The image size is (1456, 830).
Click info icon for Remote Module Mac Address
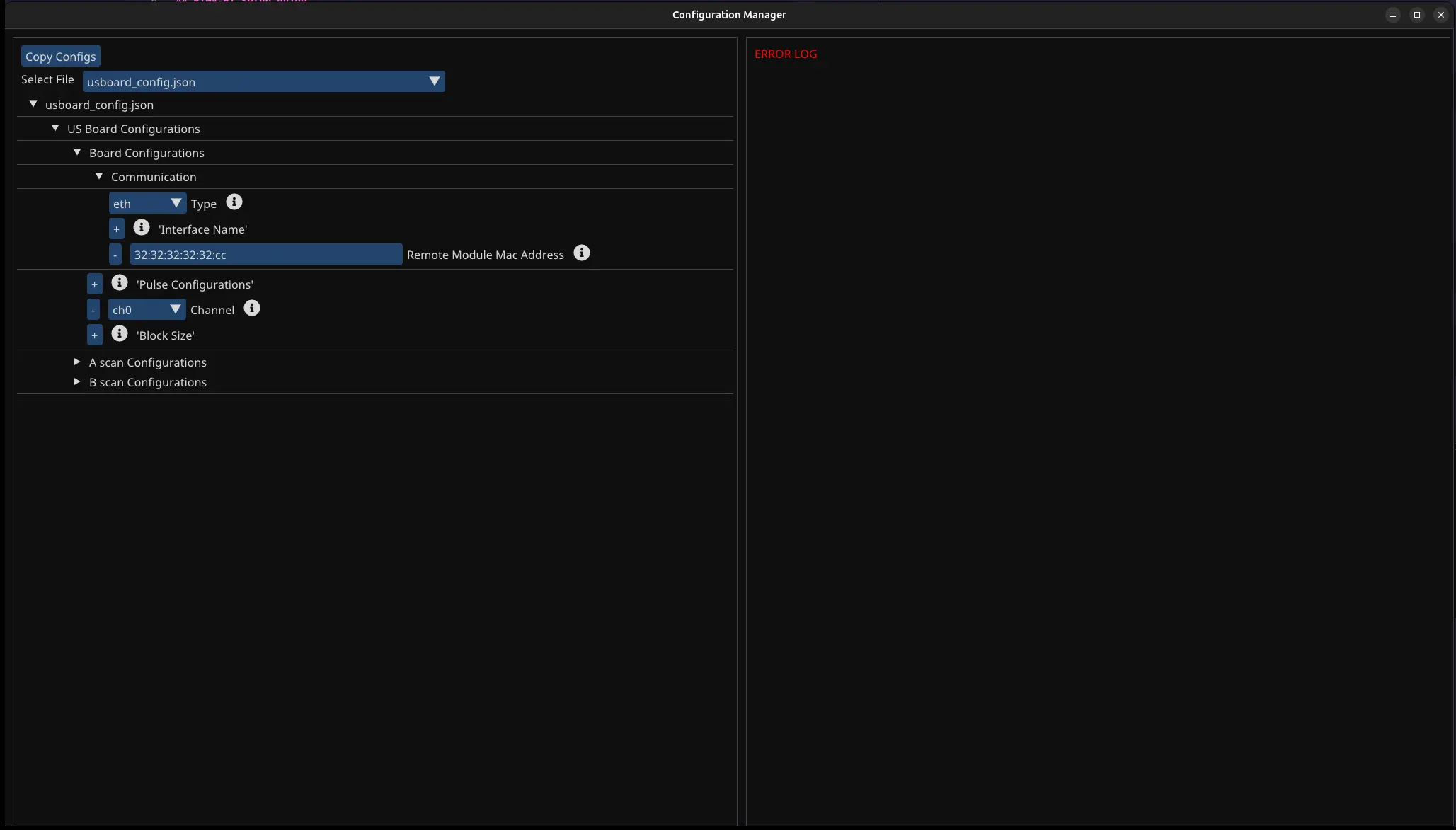coord(582,253)
